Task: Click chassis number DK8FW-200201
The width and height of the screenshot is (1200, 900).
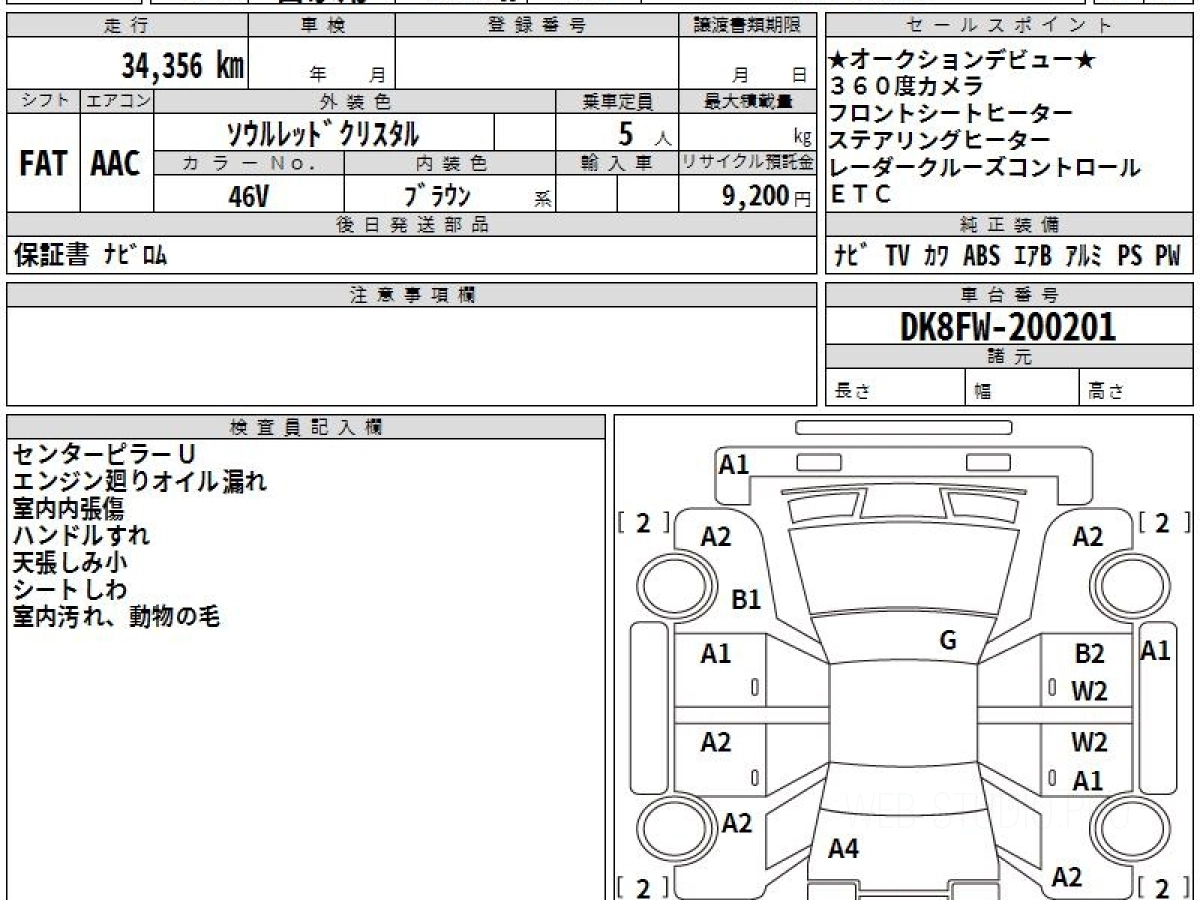Action: (1008, 326)
